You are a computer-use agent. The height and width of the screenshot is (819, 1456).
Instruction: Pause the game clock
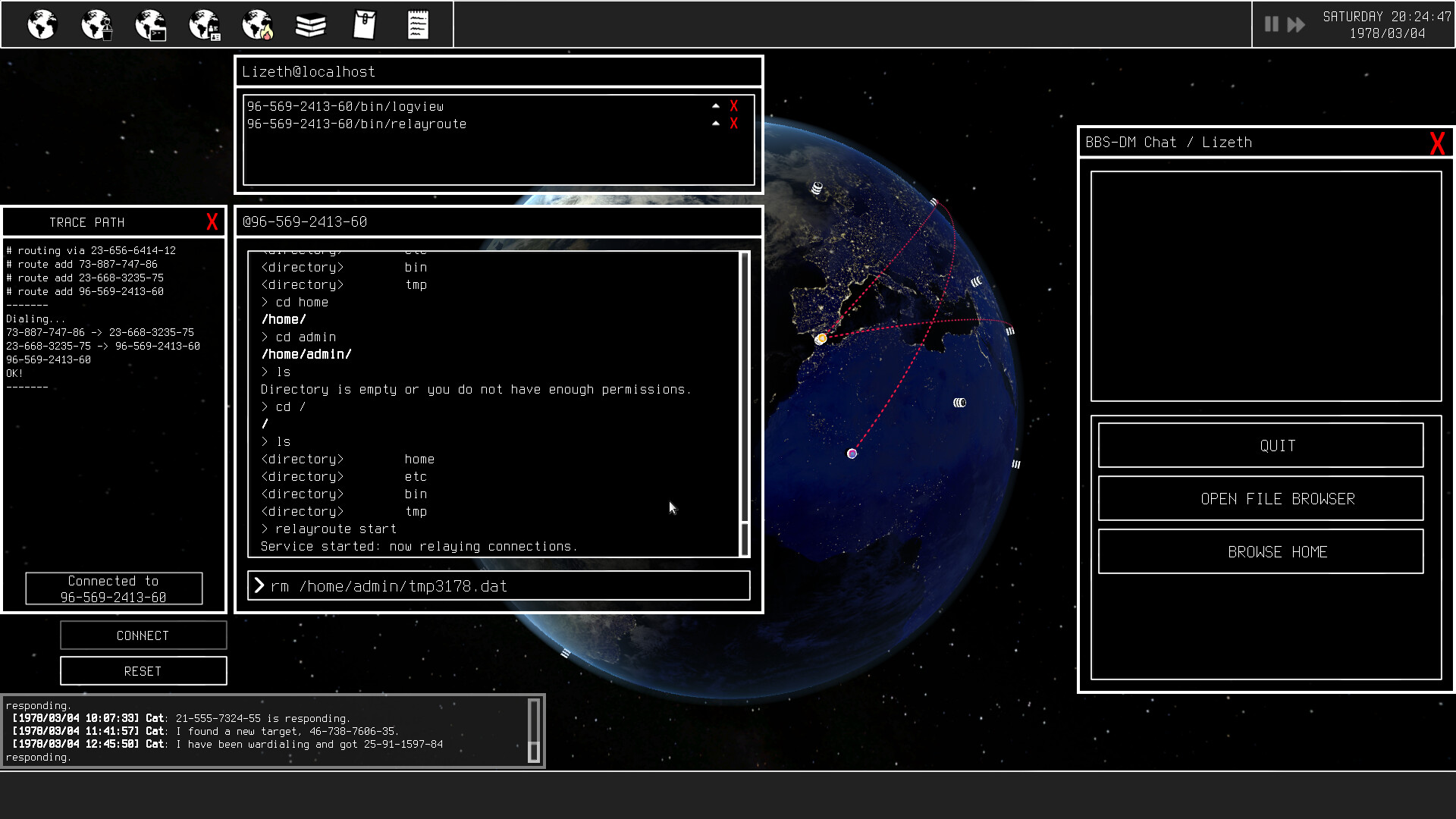(x=1271, y=24)
